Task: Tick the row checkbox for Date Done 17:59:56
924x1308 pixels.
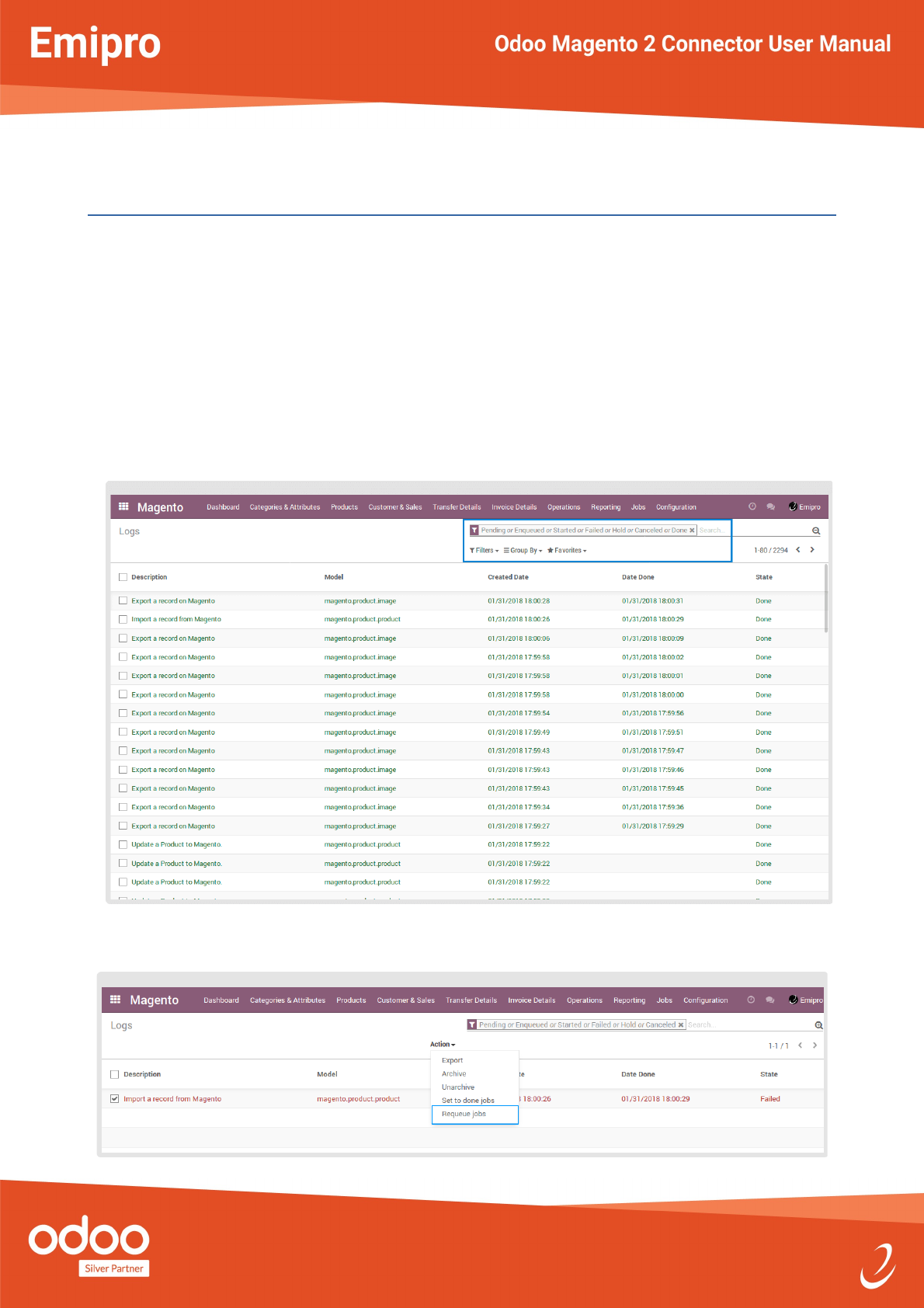Action: pyautogui.click(x=123, y=713)
